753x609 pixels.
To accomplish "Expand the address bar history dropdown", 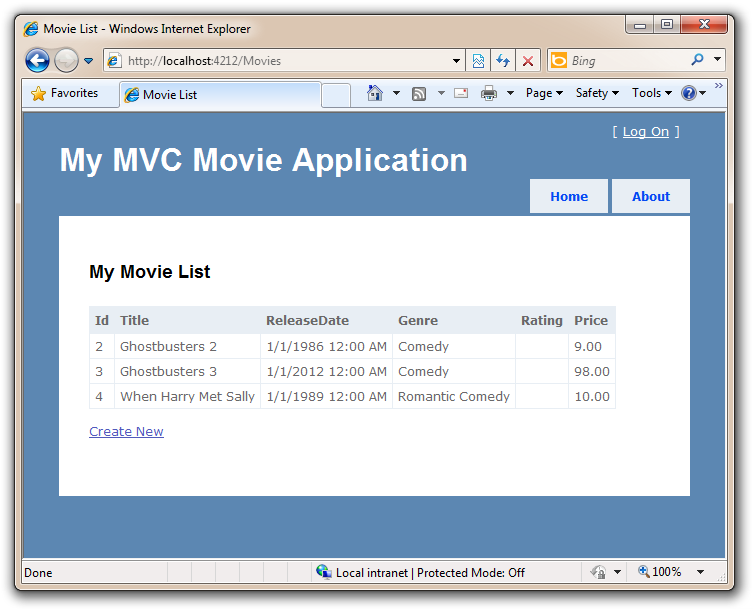I will pyautogui.click(x=456, y=61).
